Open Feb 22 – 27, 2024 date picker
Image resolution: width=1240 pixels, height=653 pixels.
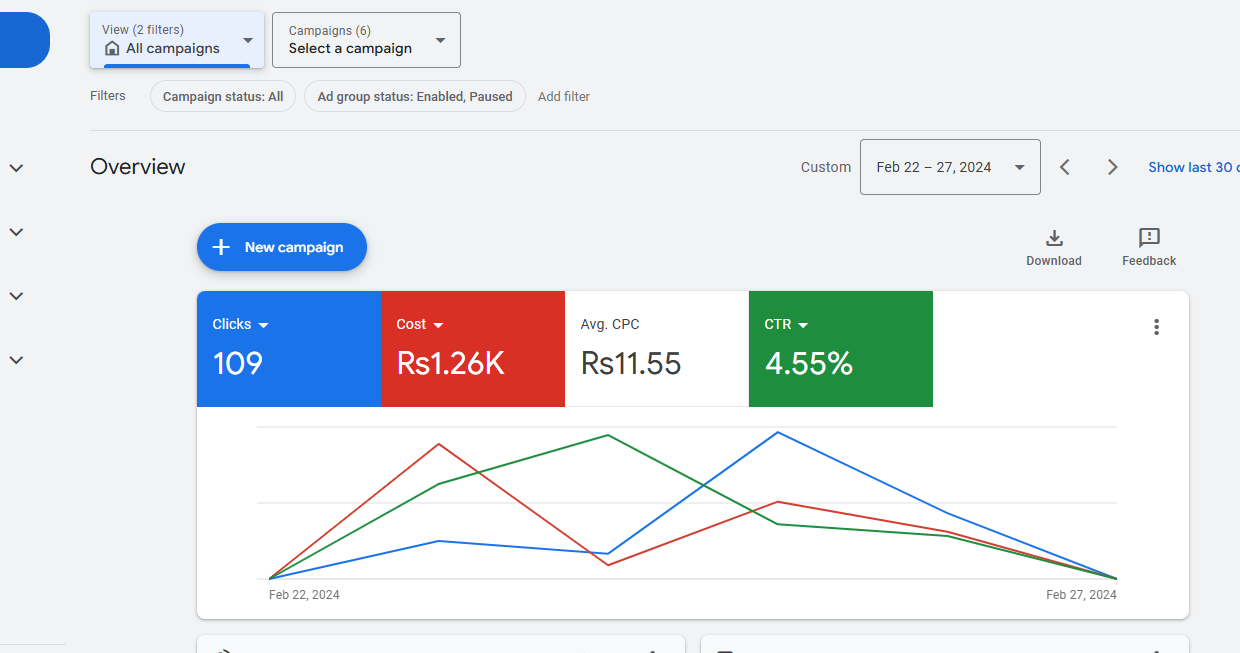949,167
